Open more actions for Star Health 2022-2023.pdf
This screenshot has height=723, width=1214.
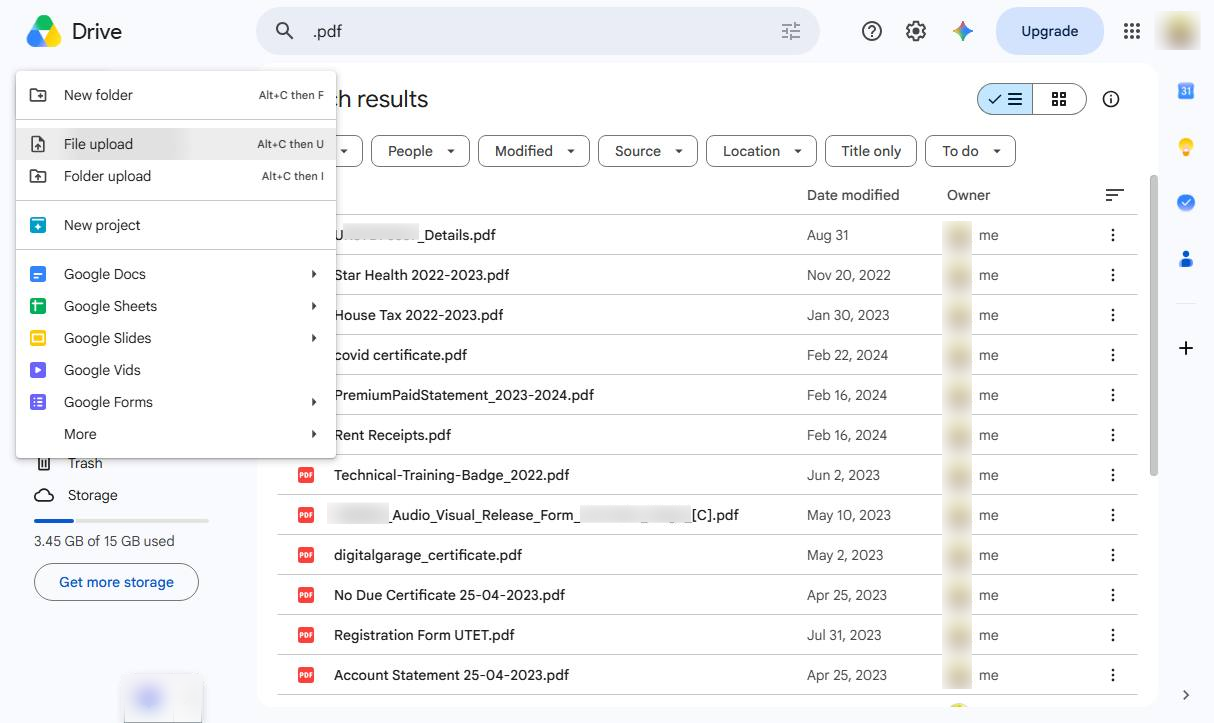1113,275
